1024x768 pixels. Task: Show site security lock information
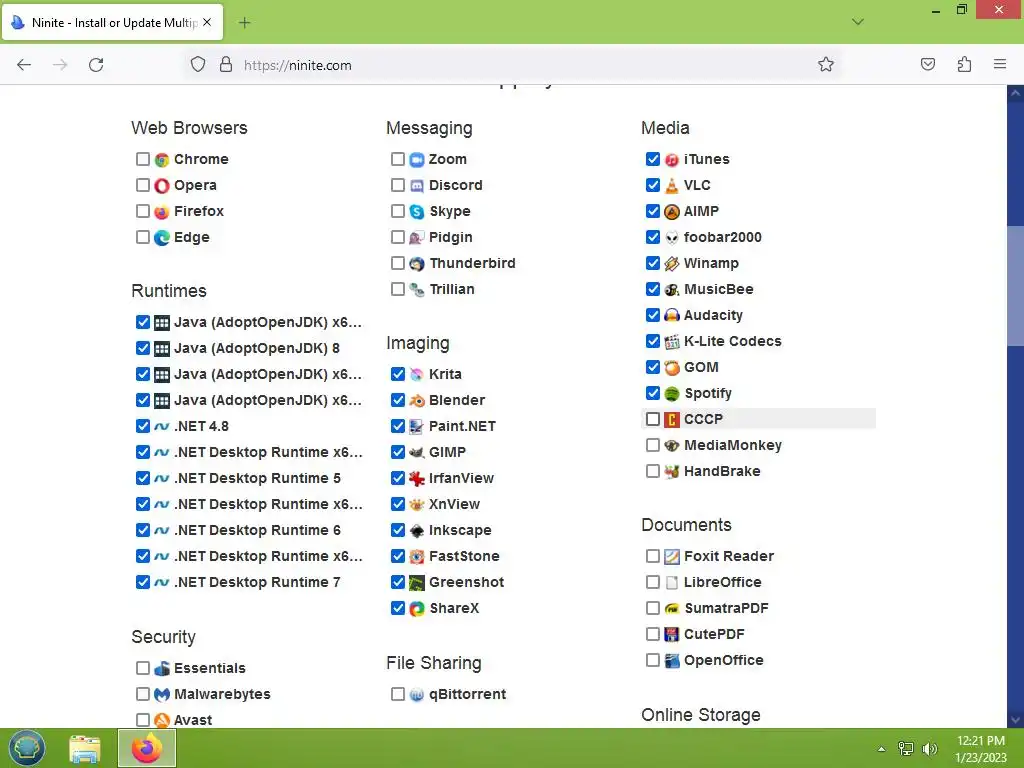coord(225,64)
